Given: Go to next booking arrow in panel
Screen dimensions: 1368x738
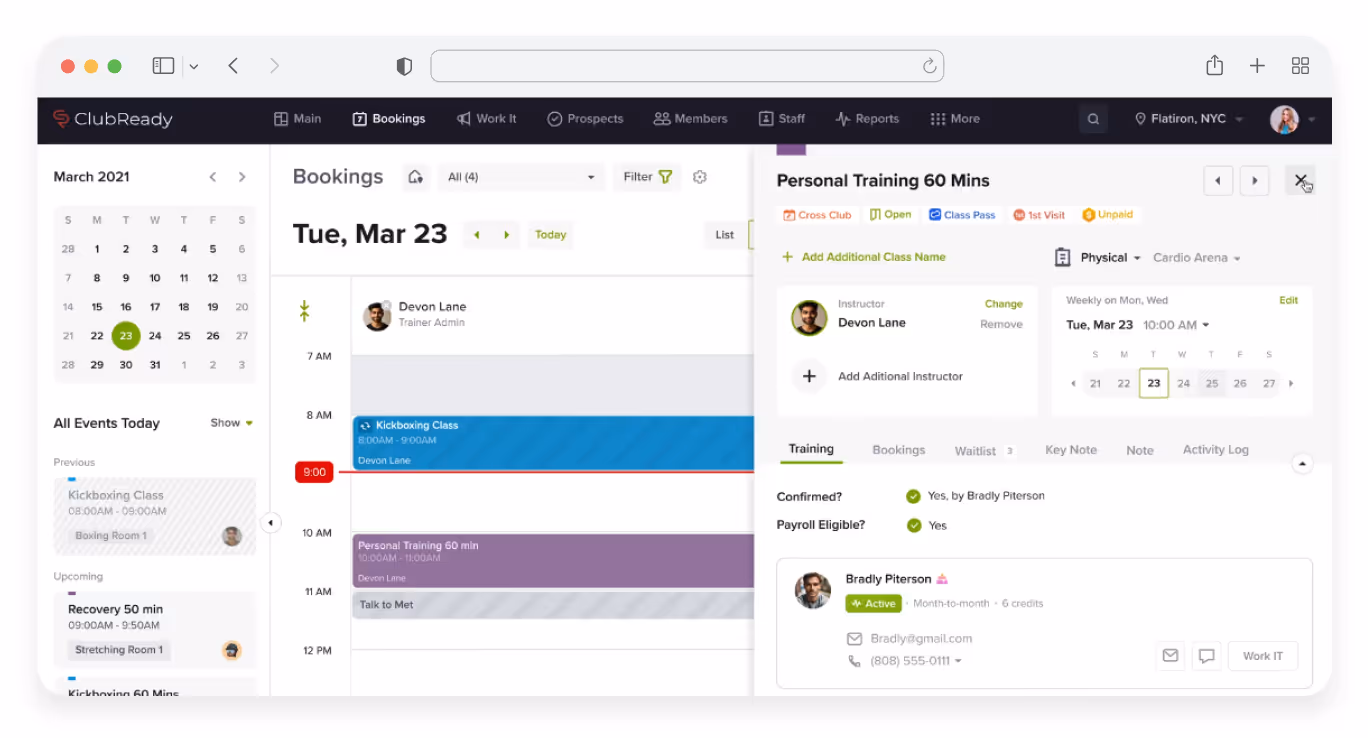Looking at the screenshot, I should point(1255,181).
